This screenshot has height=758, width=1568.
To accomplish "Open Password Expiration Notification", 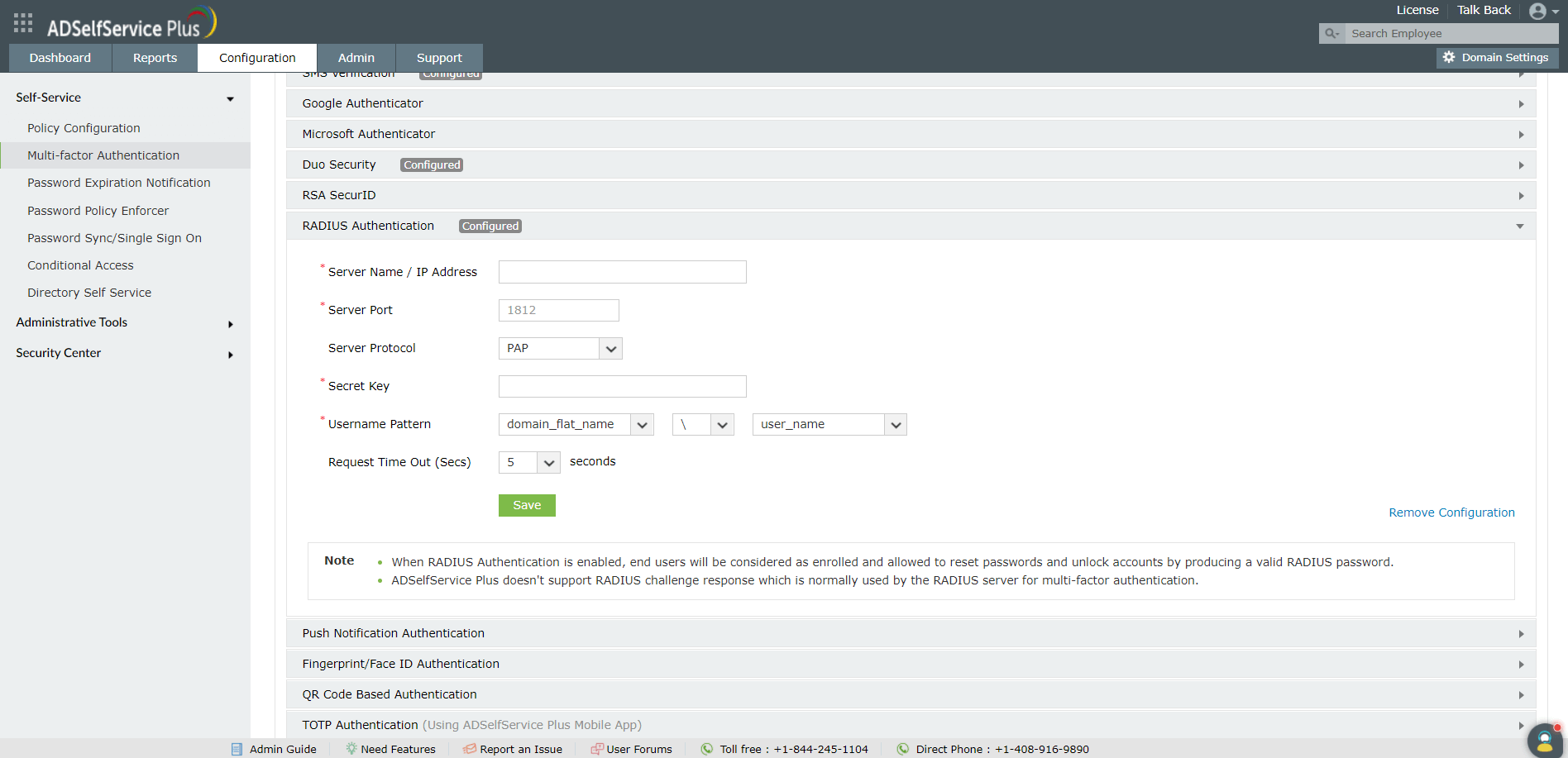I will [x=119, y=183].
